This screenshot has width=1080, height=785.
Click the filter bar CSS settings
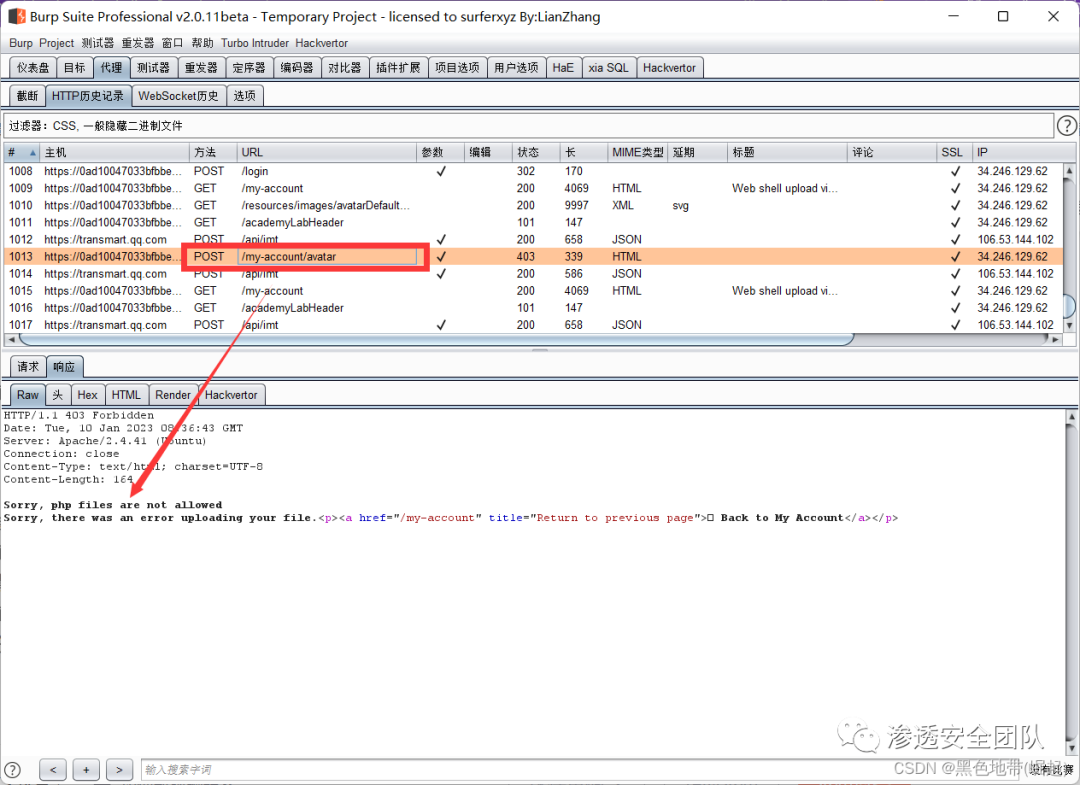coord(528,125)
